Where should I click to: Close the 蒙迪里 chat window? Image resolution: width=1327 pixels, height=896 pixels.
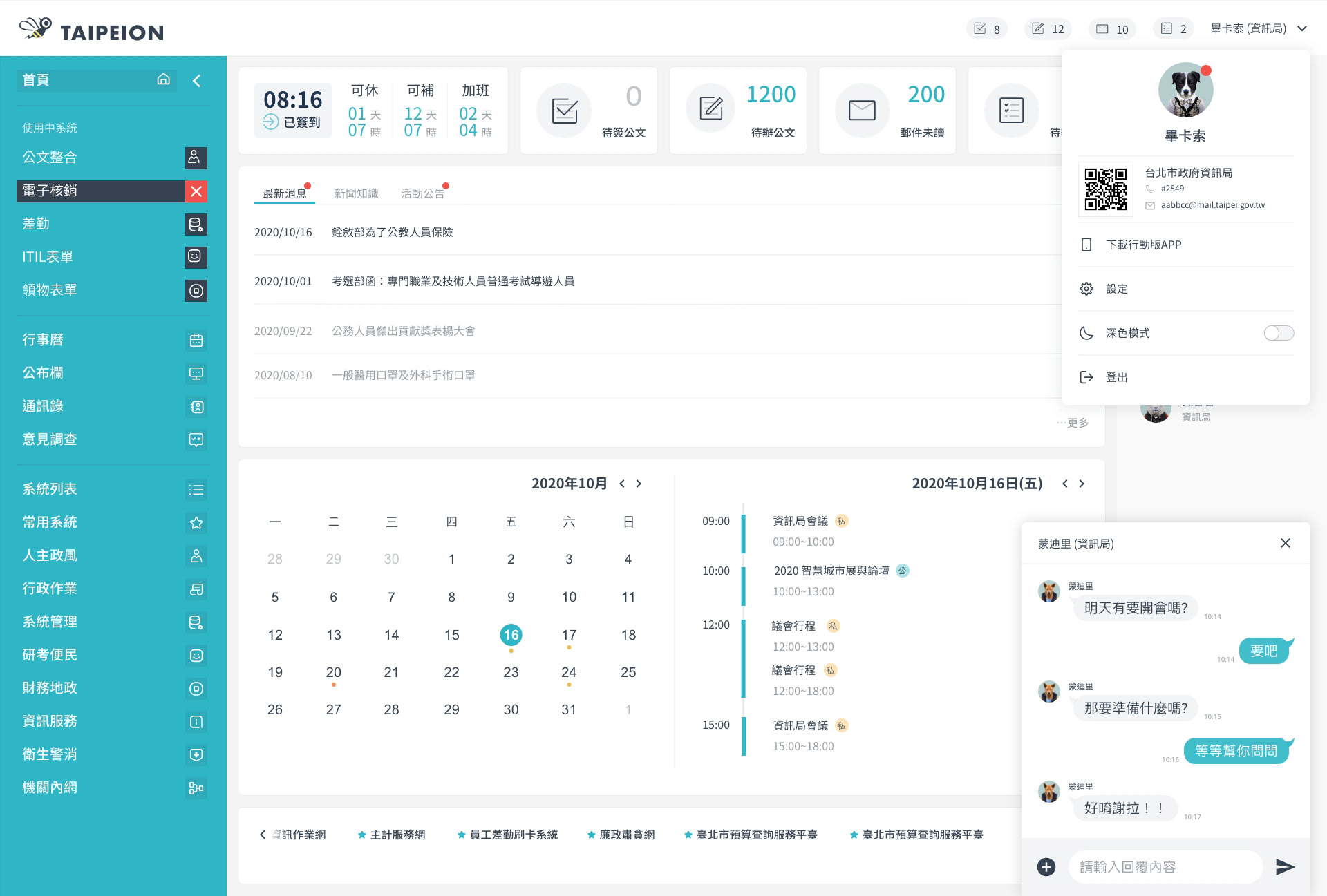(1285, 543)
